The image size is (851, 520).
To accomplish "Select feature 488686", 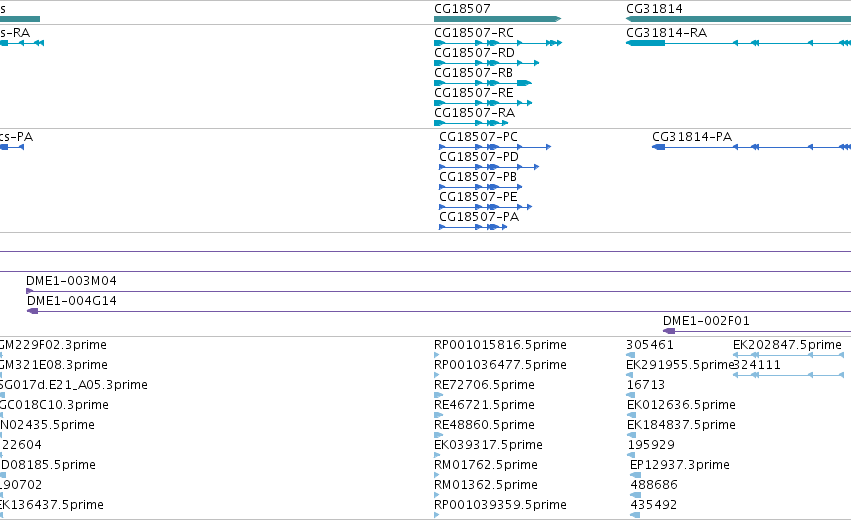I will [x=654, y=486].
